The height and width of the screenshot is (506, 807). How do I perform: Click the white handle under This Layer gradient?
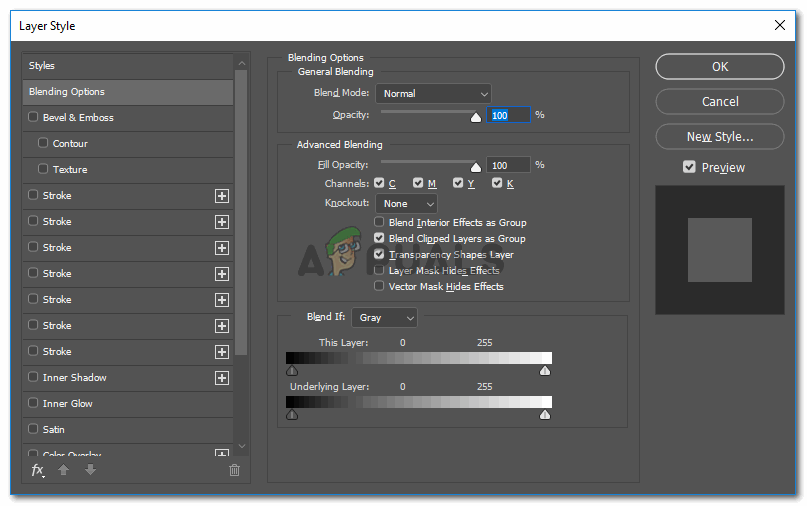(x=545, y=371)
